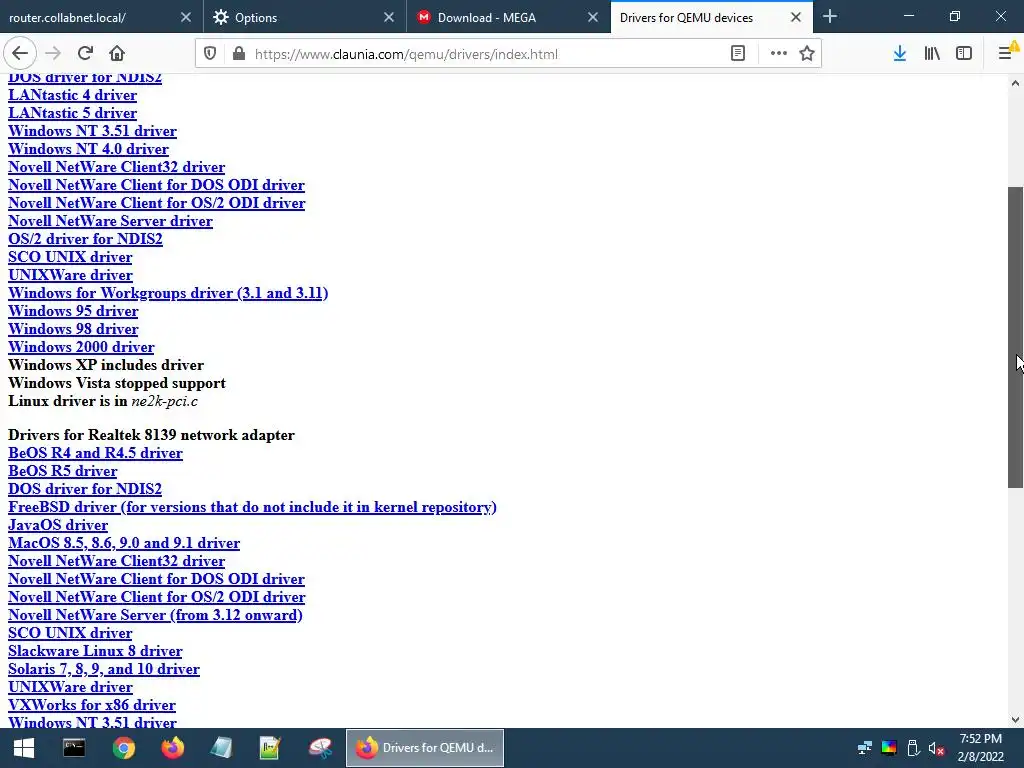Screen dimensions: 1024x768
Task: Click the scrollbar up arrow
Action: 1016,83
